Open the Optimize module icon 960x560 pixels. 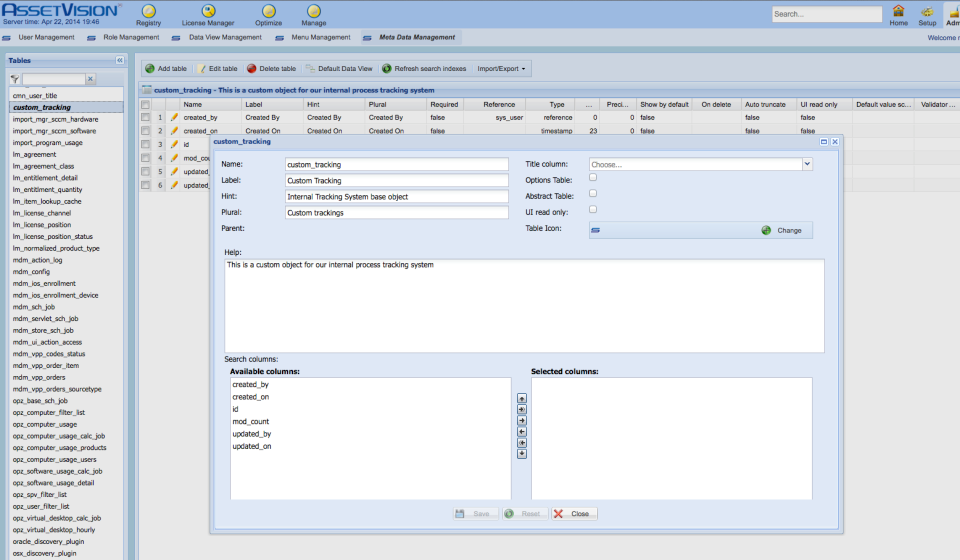click(268, 11)
